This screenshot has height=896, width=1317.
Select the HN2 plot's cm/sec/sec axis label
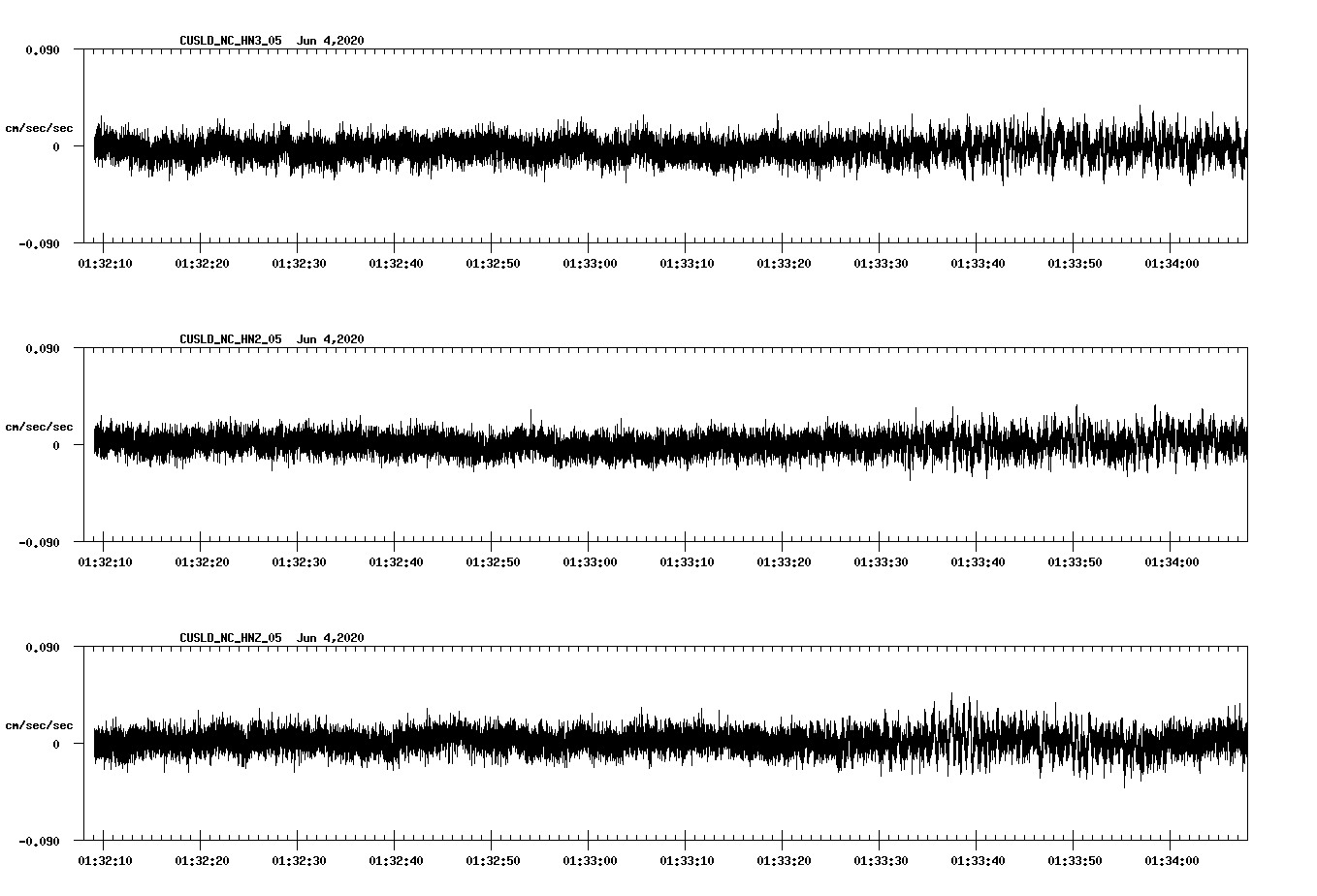tap(39, 427)
